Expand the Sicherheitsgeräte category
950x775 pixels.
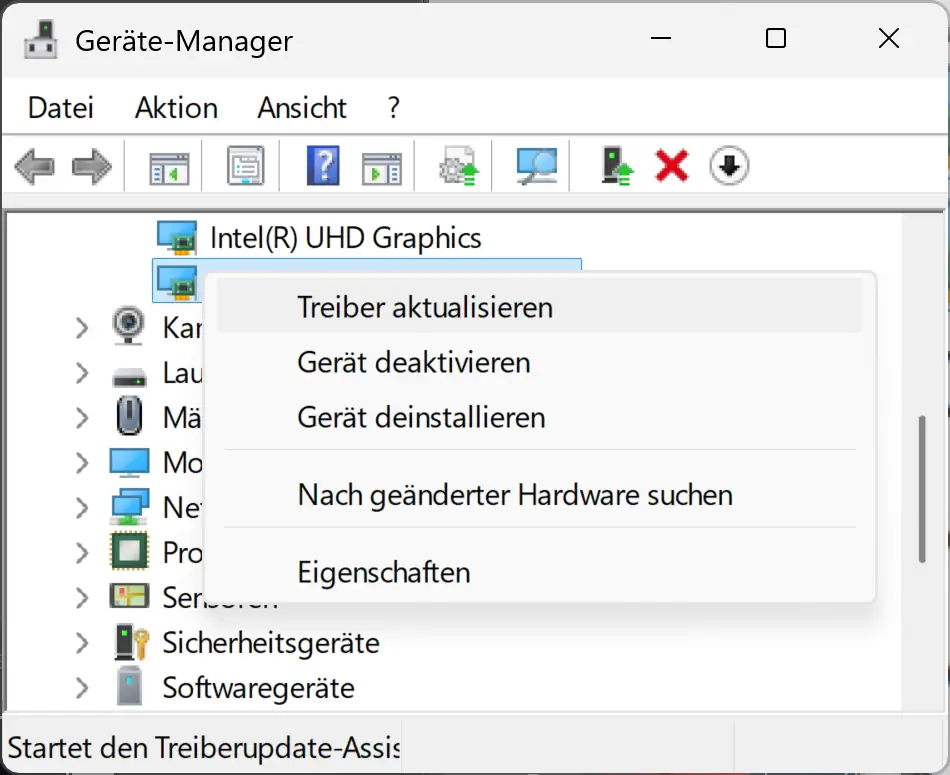tap(81, 643)
